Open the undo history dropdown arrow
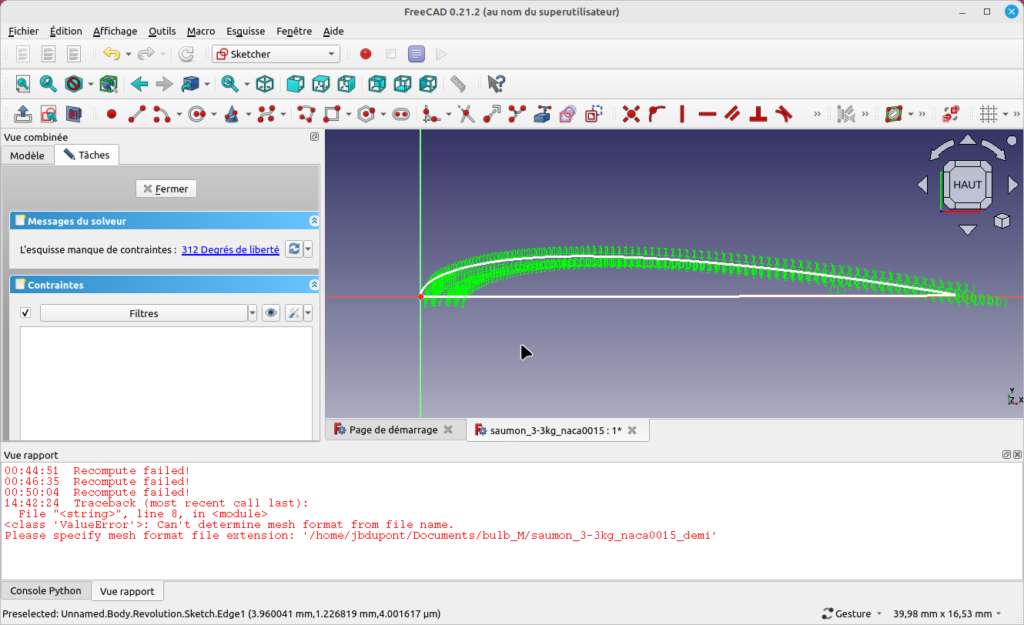This screenshot has width=1024, height=625. point(128,54)
